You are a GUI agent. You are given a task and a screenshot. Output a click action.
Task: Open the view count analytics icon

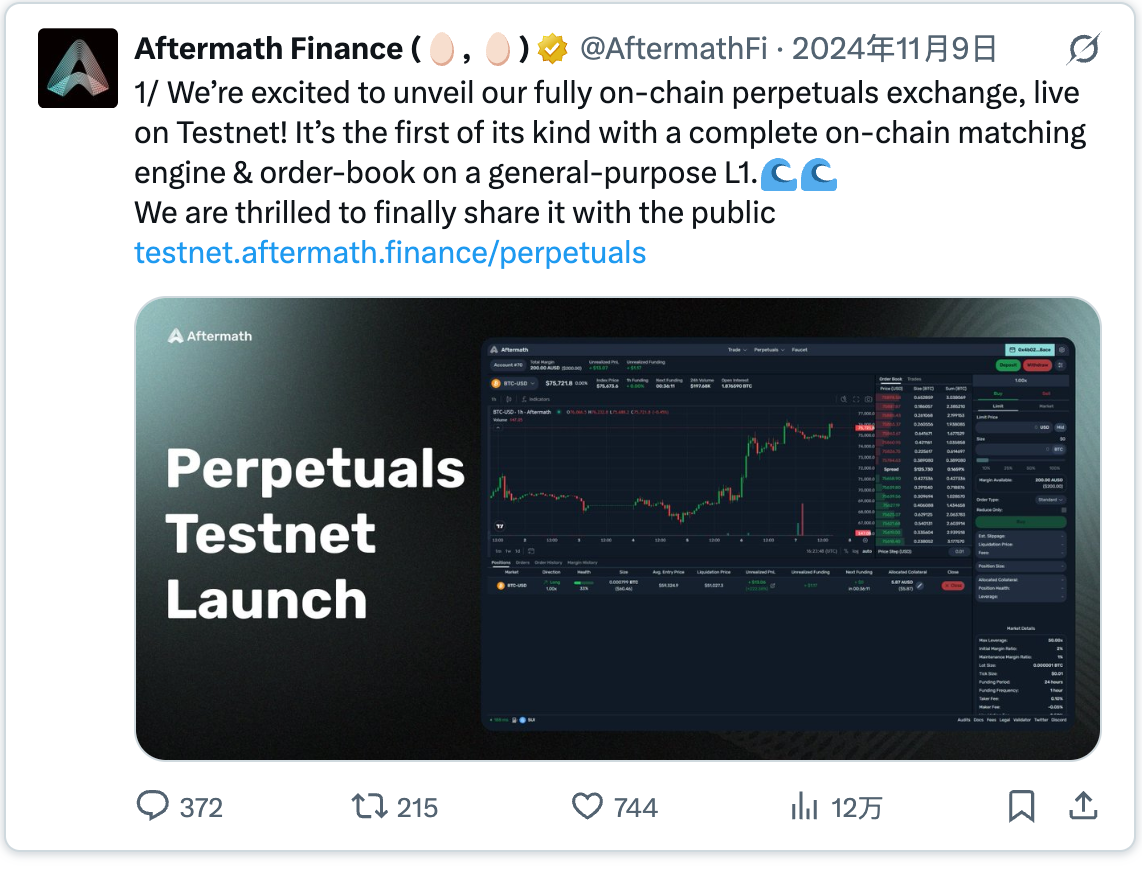pyautogui.click(x=805, y=806)
